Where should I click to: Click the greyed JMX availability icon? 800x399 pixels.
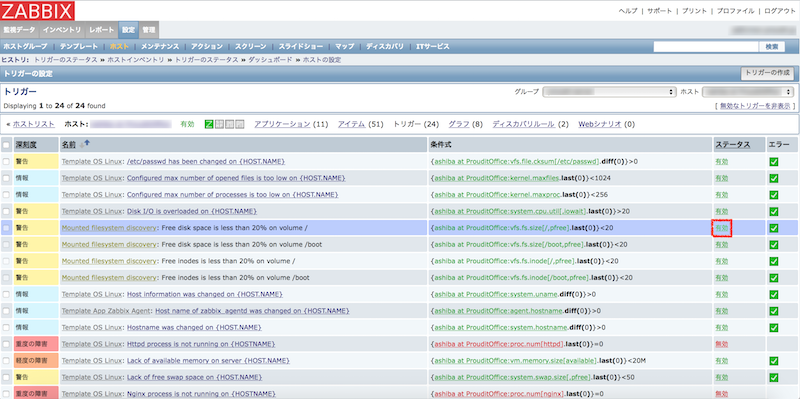pyautogui.click(x=230, y=124)
